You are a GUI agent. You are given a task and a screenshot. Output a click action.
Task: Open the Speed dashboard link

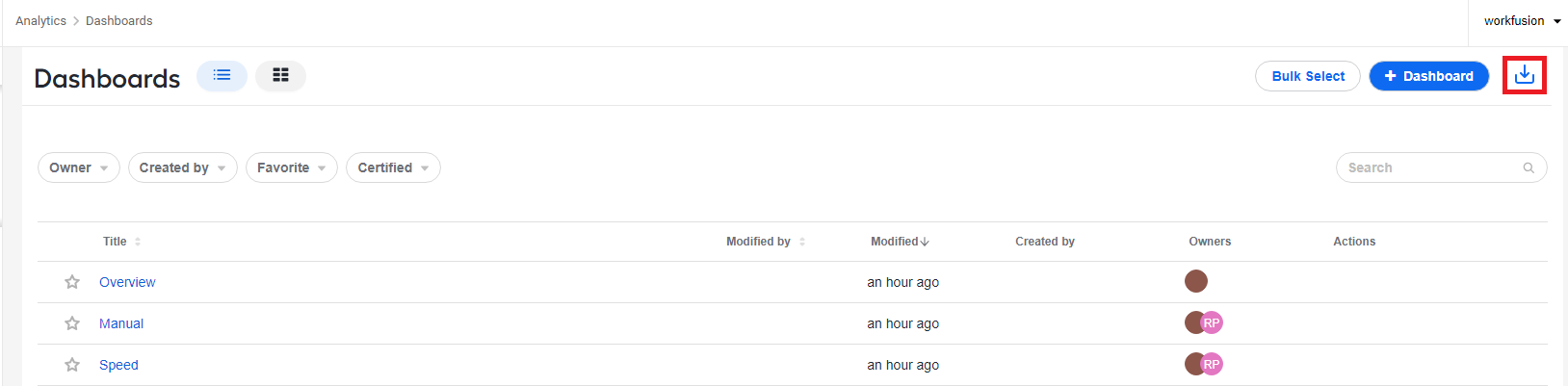coord(118,365)
